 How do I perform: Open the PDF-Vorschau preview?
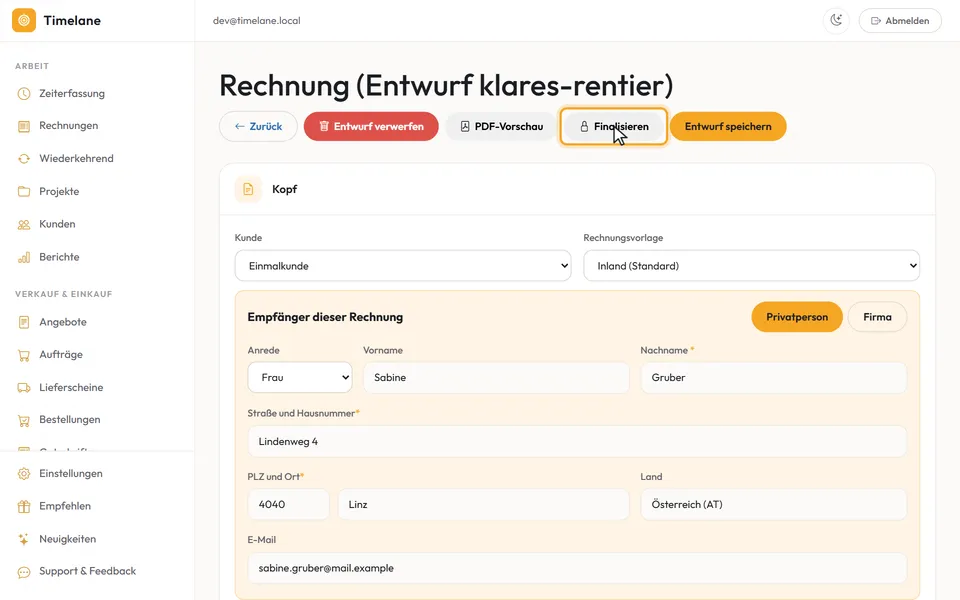tap(501, 127)
